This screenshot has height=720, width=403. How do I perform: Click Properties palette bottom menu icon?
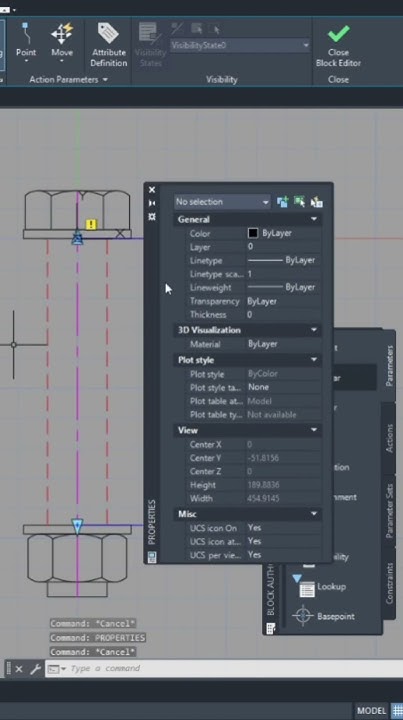point(152,557)
